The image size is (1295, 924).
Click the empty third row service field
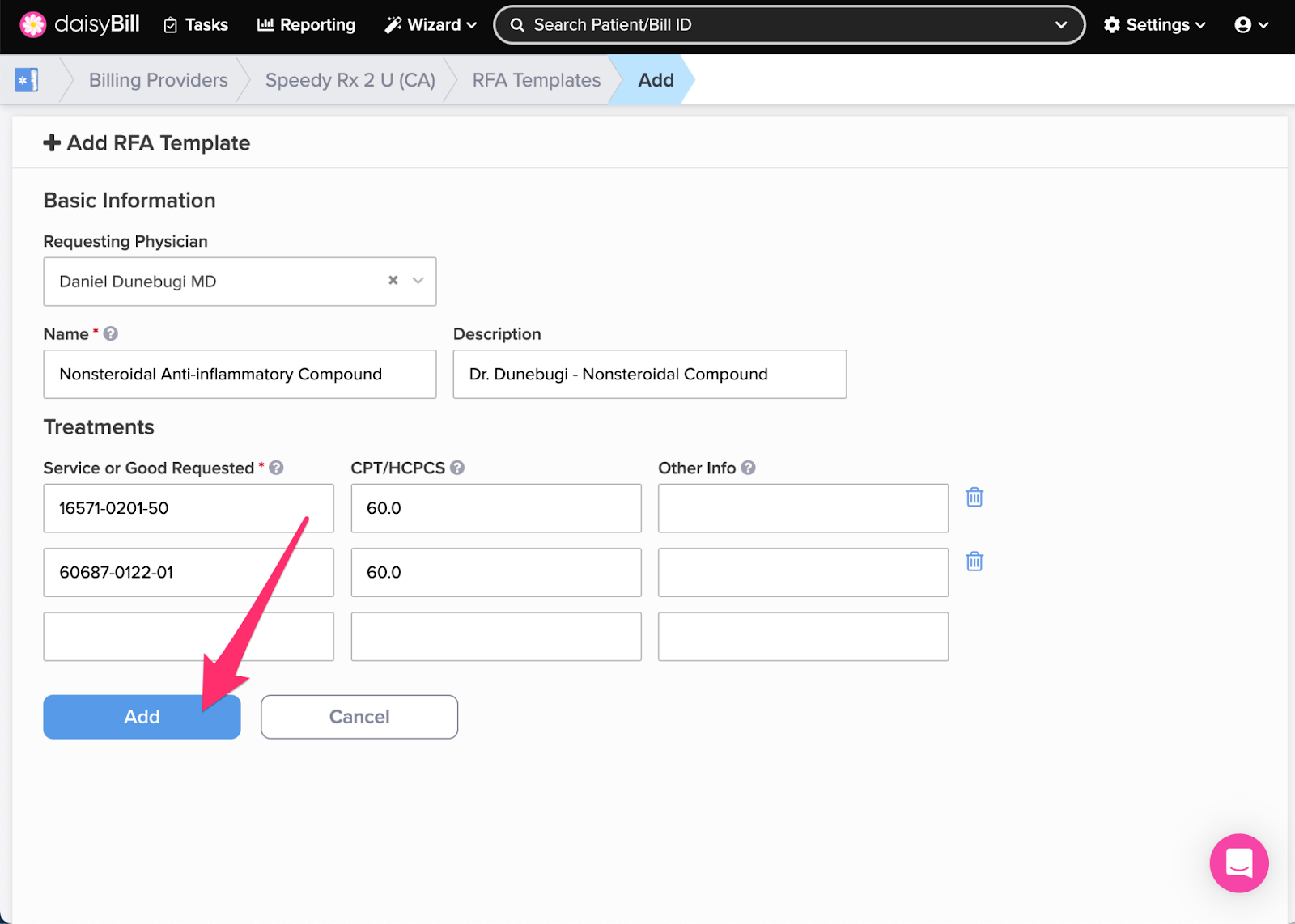[x=189, y=637]
